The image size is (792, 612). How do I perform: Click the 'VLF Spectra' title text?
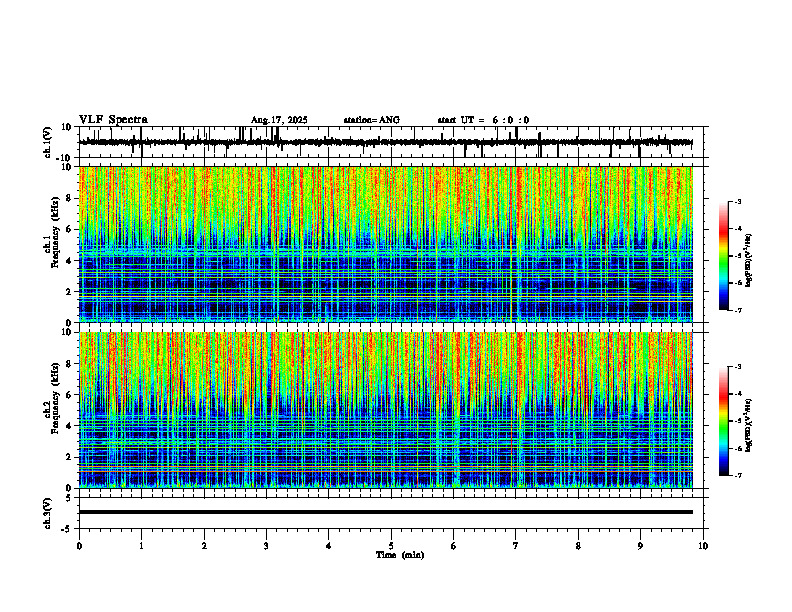pyautogui.click(x=113, y=120)
